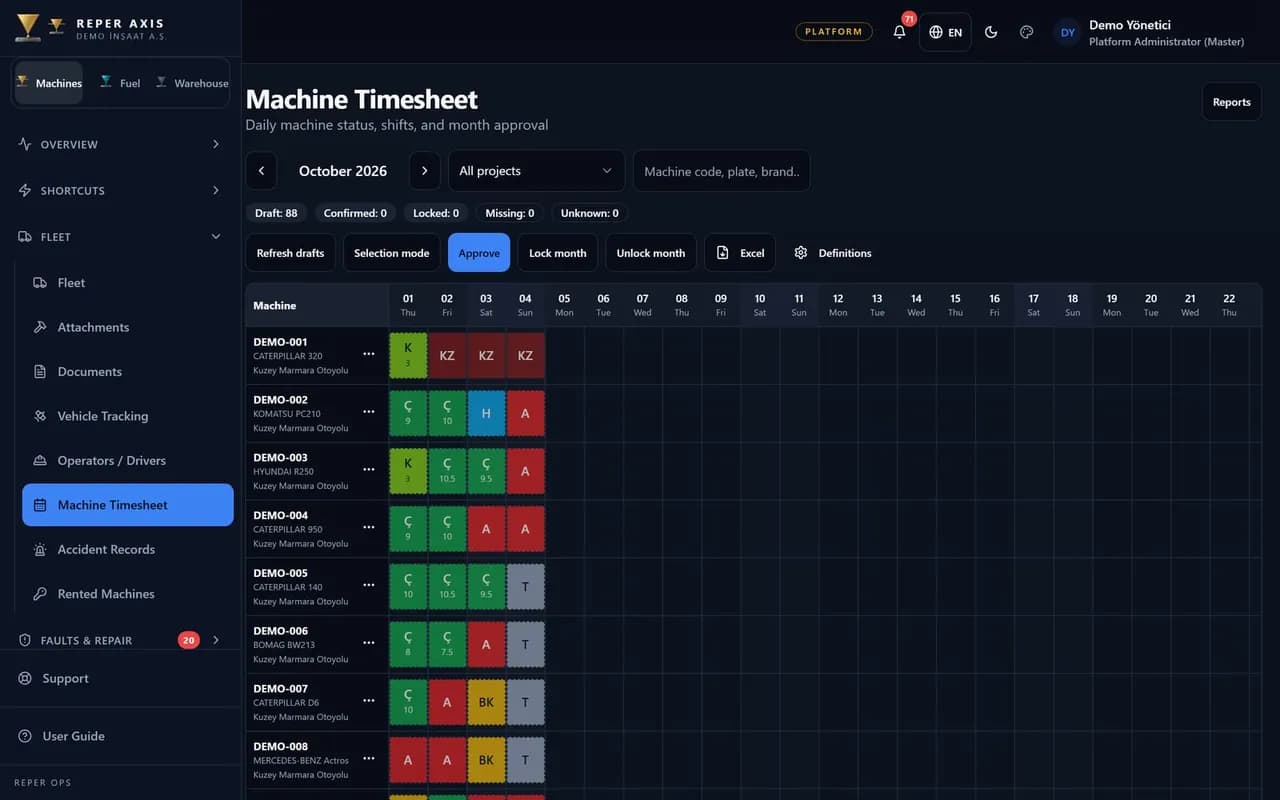Image resolution: width=1280 pixels, height=800 pixels.
Task: Open the DY user avatar
Action: coord(1068,32)
